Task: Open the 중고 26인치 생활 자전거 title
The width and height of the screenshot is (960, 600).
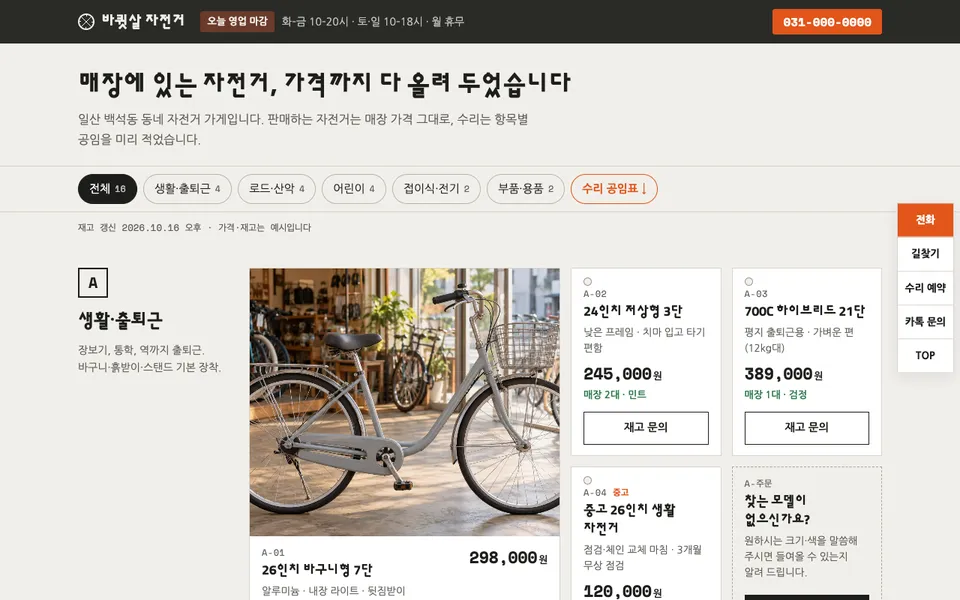Action: 629,519
